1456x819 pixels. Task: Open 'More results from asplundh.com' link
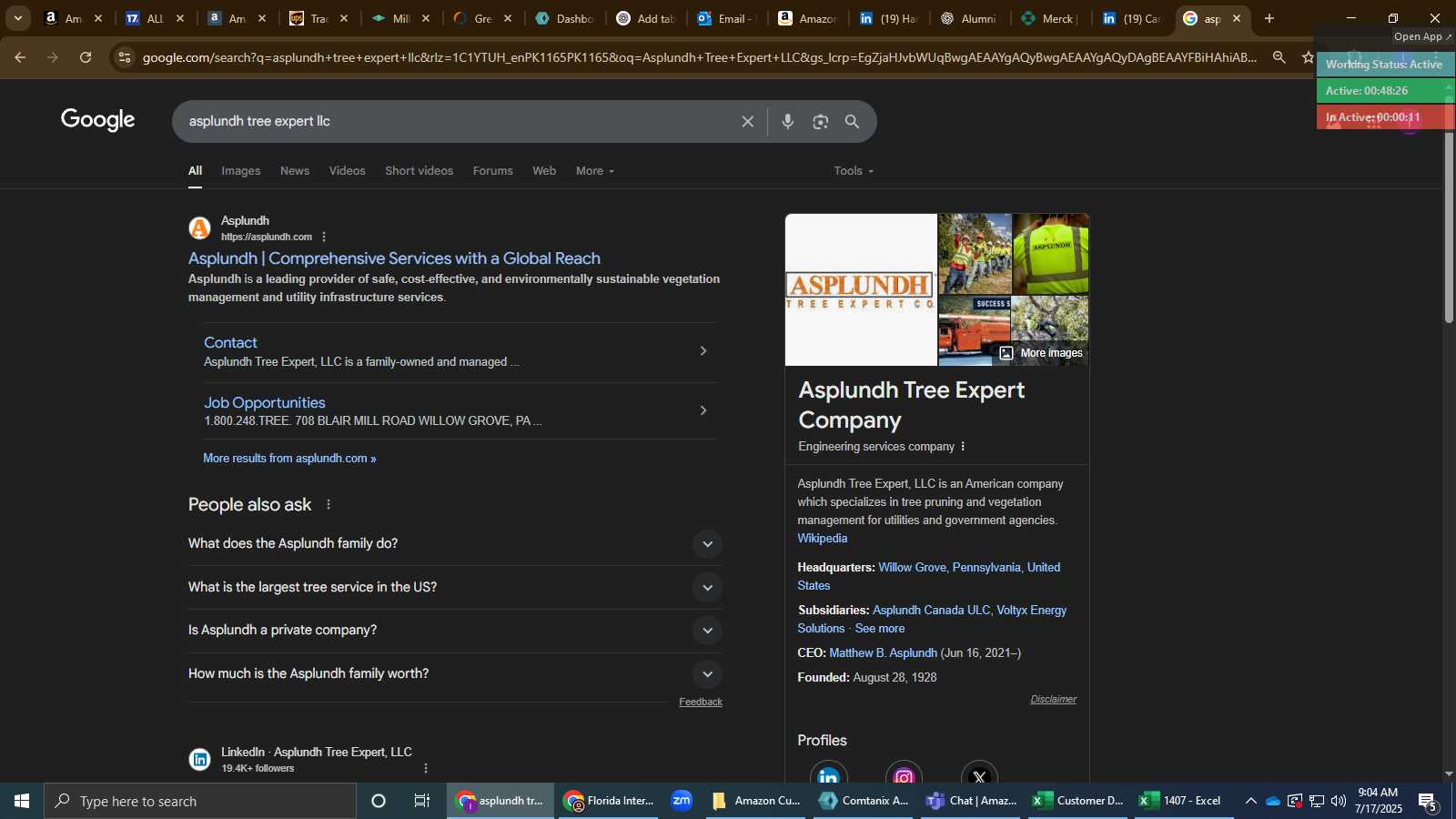[x=289, y=459]
